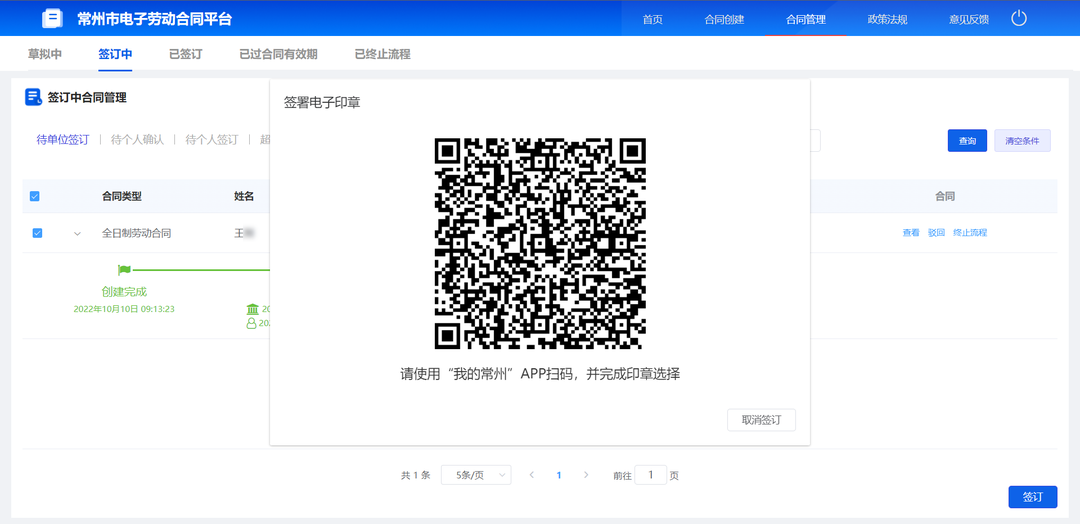Click the 合同 column header

(944, 196)
